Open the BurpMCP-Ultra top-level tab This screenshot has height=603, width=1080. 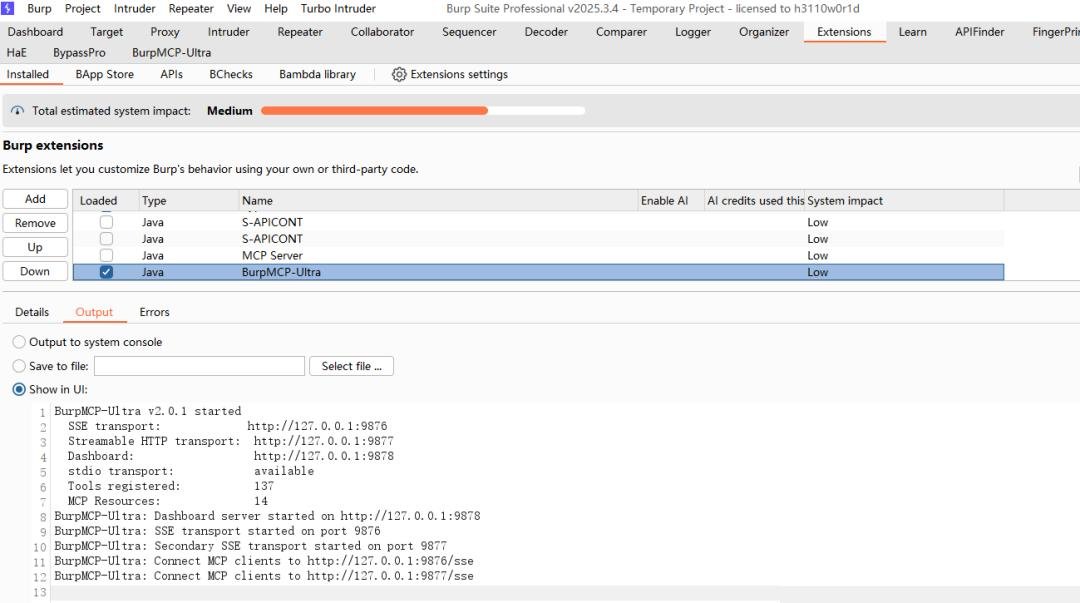pyautogui.click(x=172, y=52)
